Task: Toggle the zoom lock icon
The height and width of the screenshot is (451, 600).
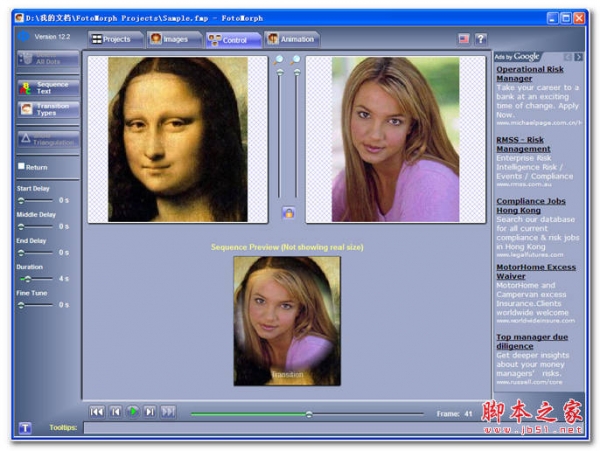Action: coord(289,213)
